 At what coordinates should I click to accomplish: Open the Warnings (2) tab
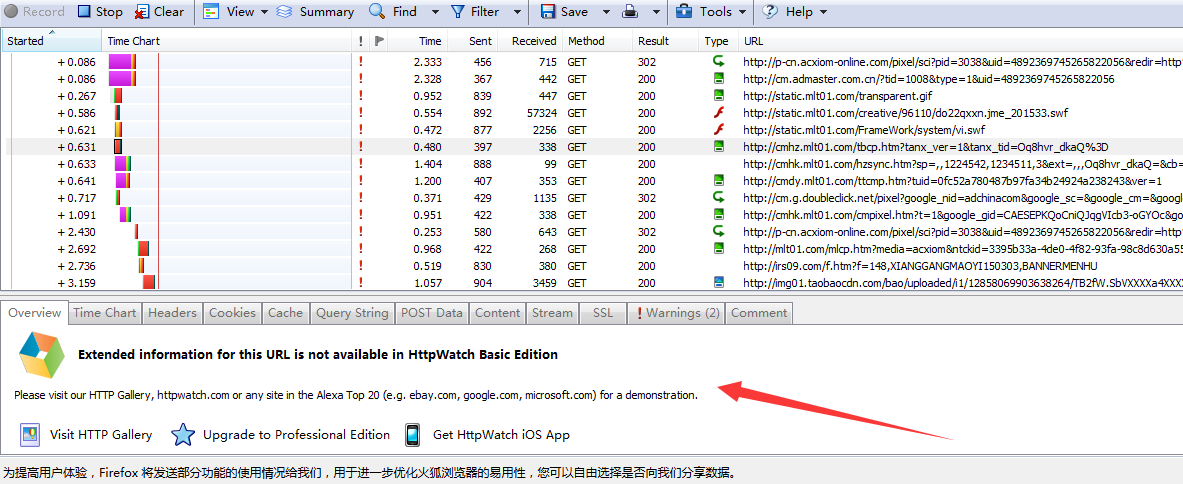(x=677, y=313)
